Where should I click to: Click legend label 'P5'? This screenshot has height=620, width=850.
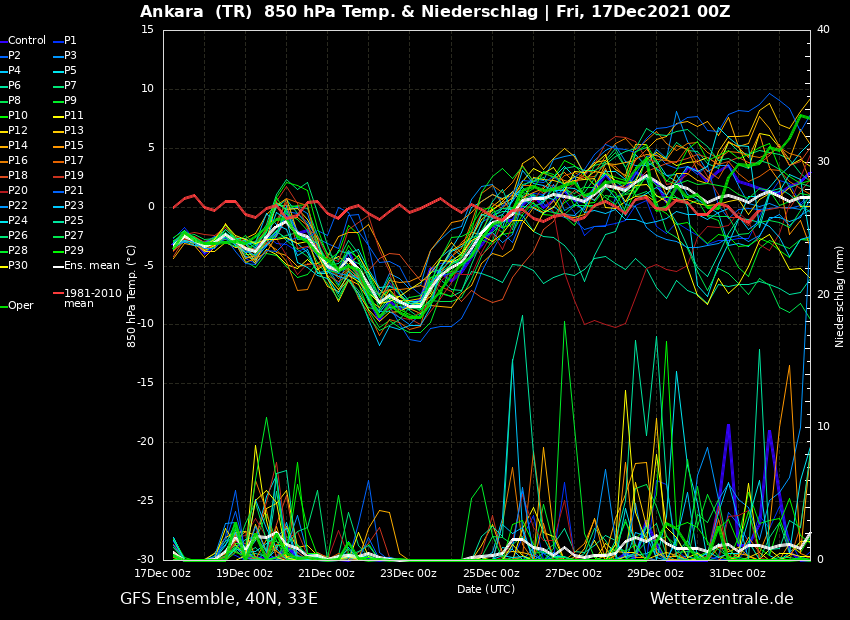[70, 70]
